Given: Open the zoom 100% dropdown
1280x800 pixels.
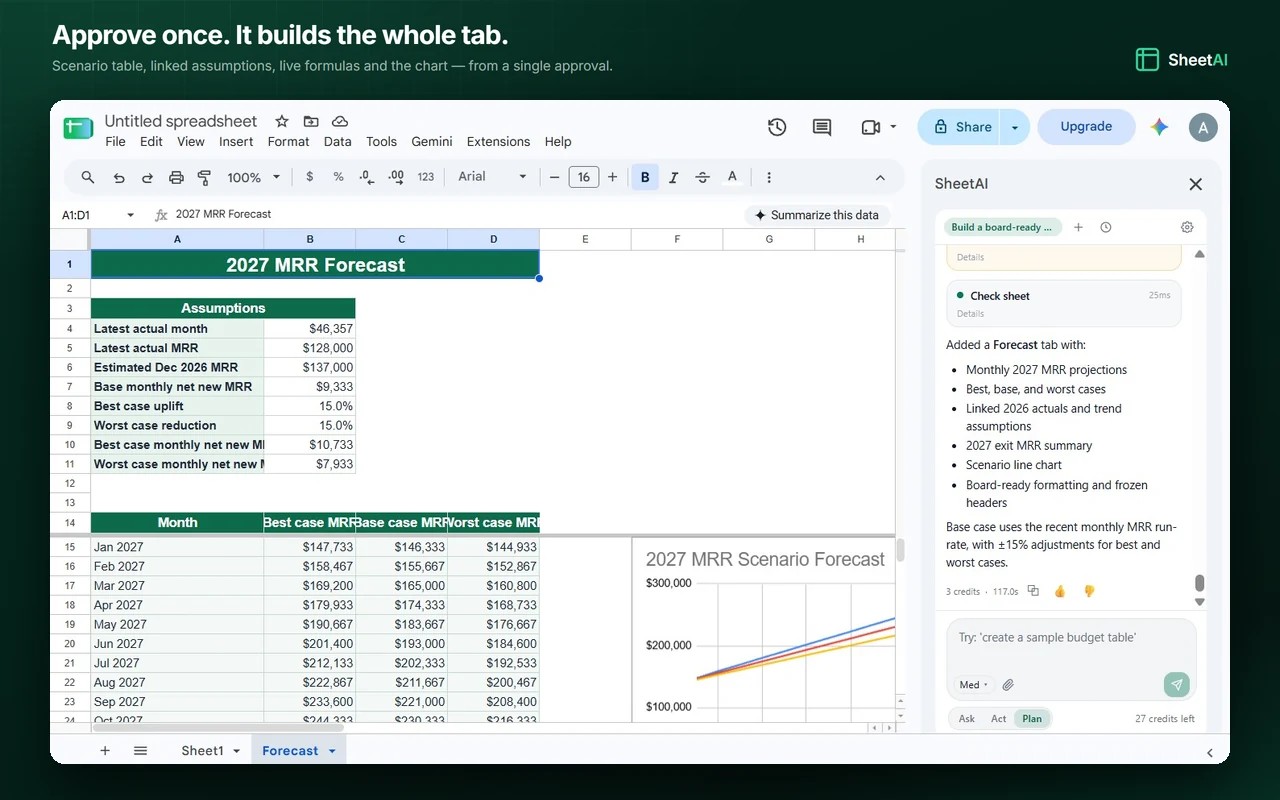Looking at the screenshot, I should pos(252,177).
